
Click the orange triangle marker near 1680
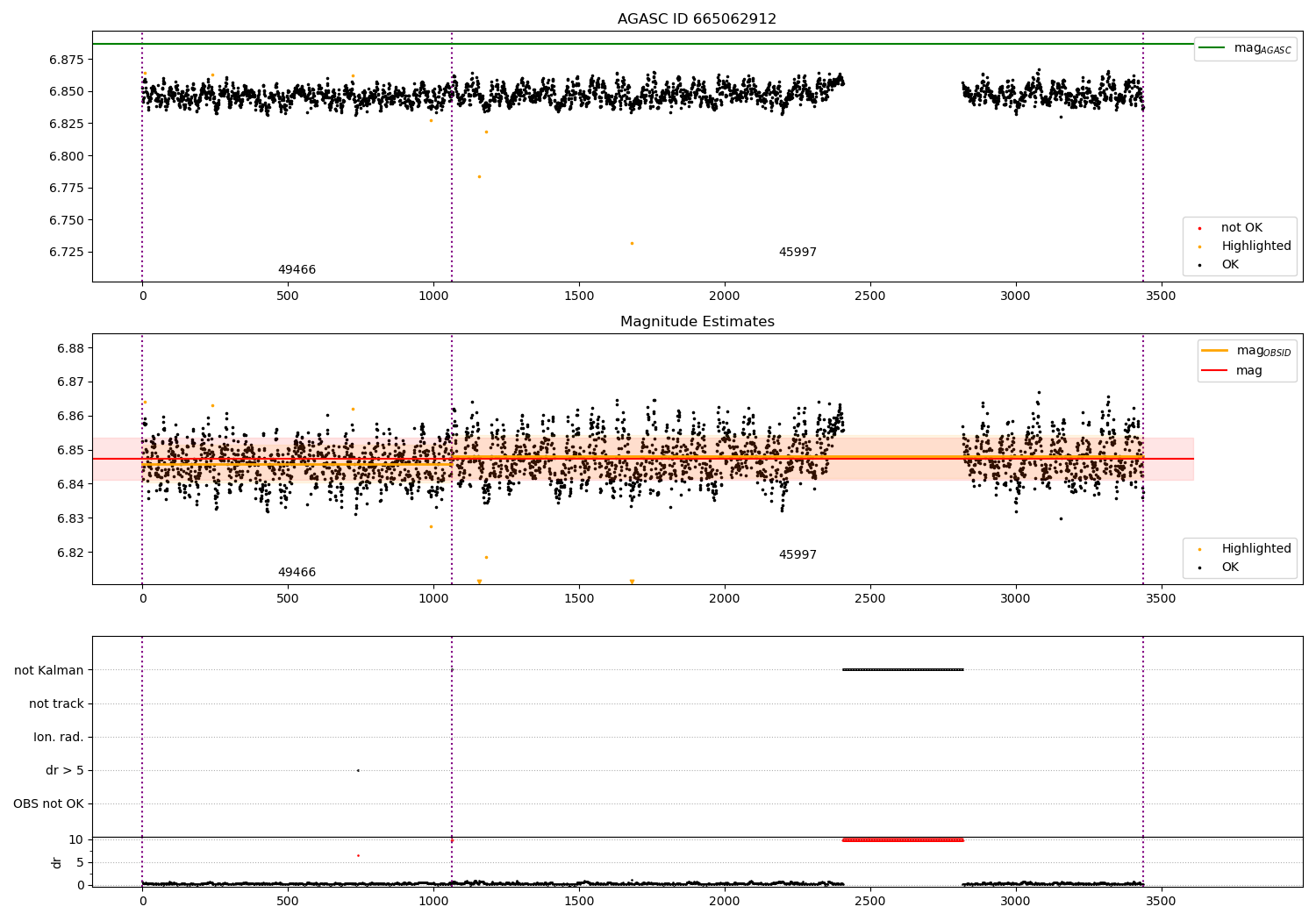pos(632,582)
